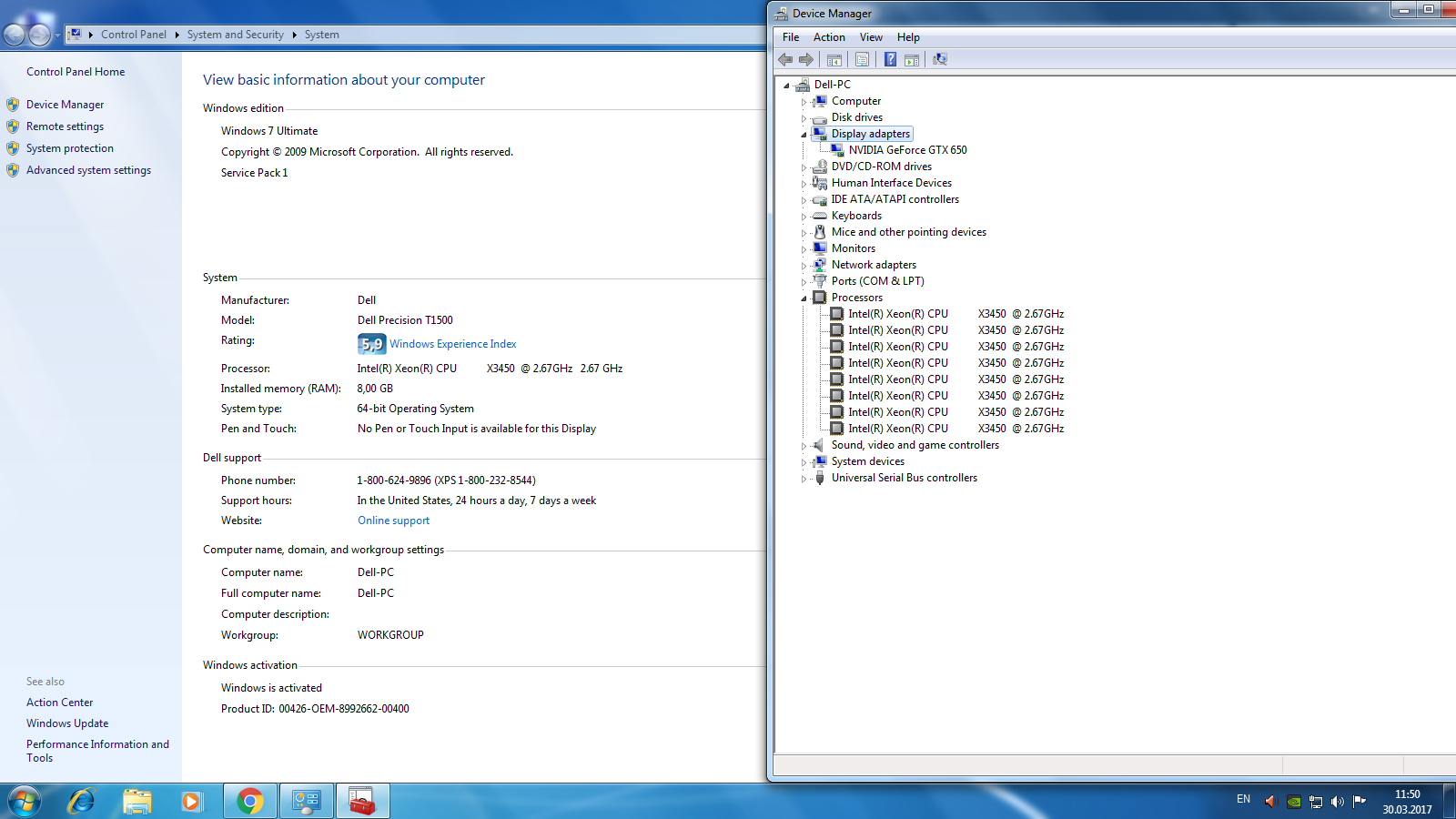Open Performance Information and Tools link
The image size is (1456, 819).
pos(97,751)
